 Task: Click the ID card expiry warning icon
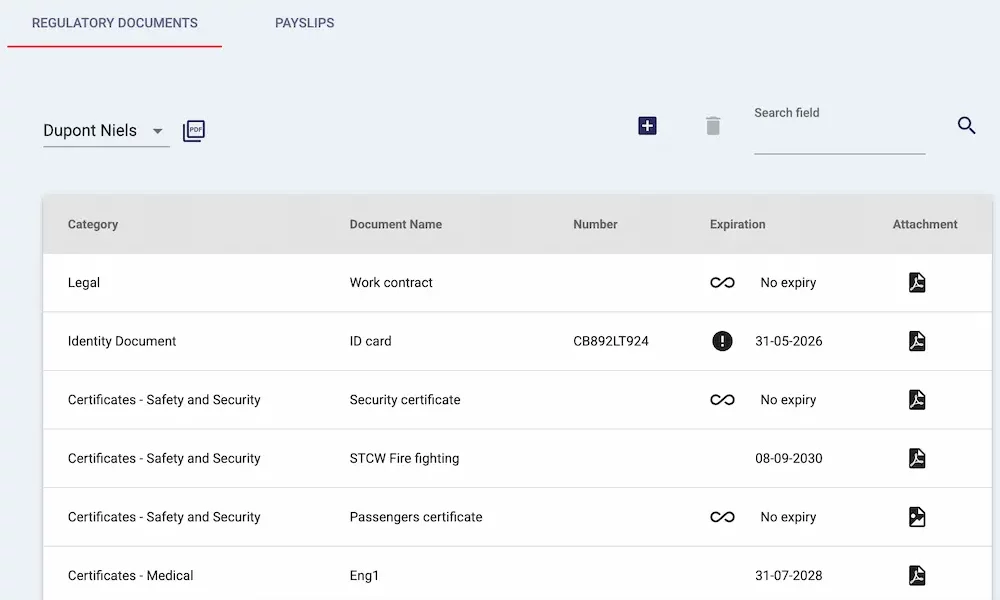722,341
